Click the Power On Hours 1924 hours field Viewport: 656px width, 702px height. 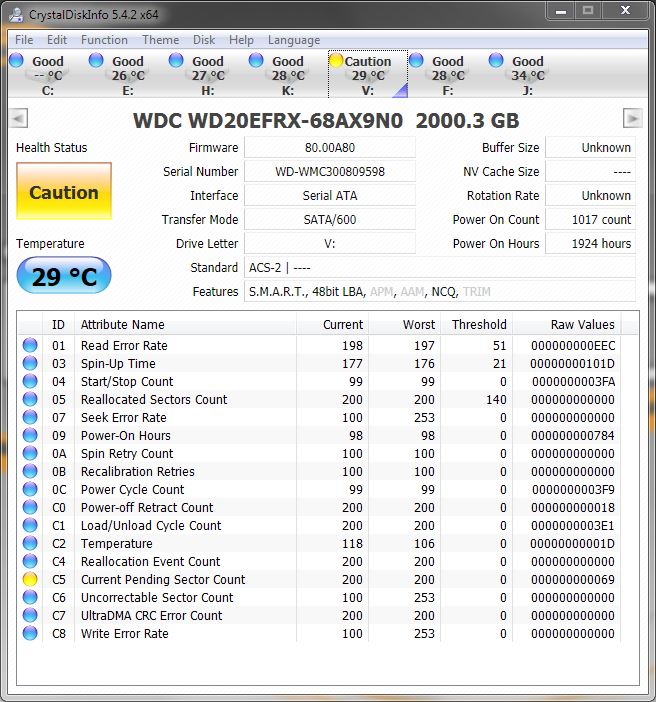point(590,244)
